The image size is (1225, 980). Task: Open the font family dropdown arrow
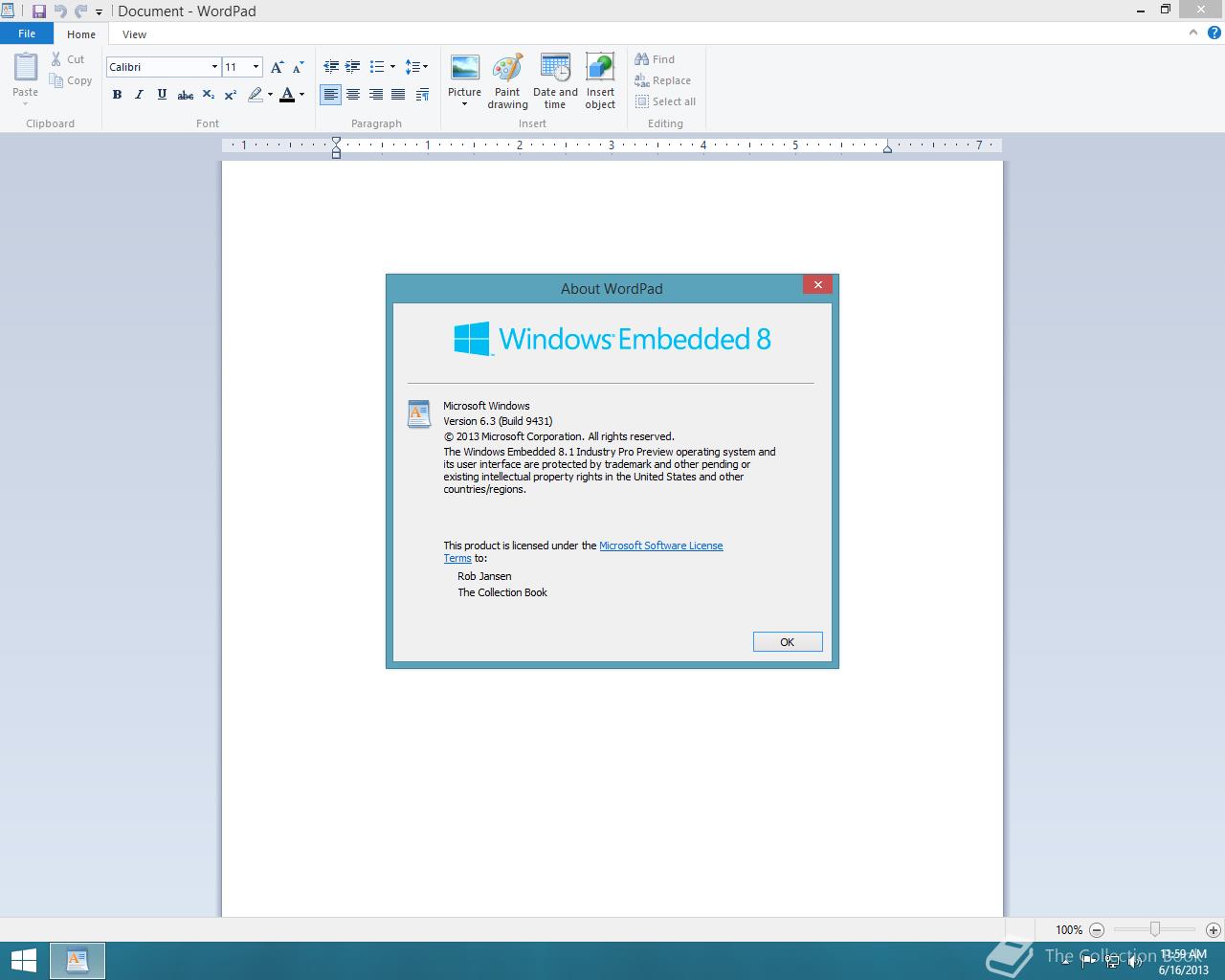pyautogui.click(x=214, y=67)
